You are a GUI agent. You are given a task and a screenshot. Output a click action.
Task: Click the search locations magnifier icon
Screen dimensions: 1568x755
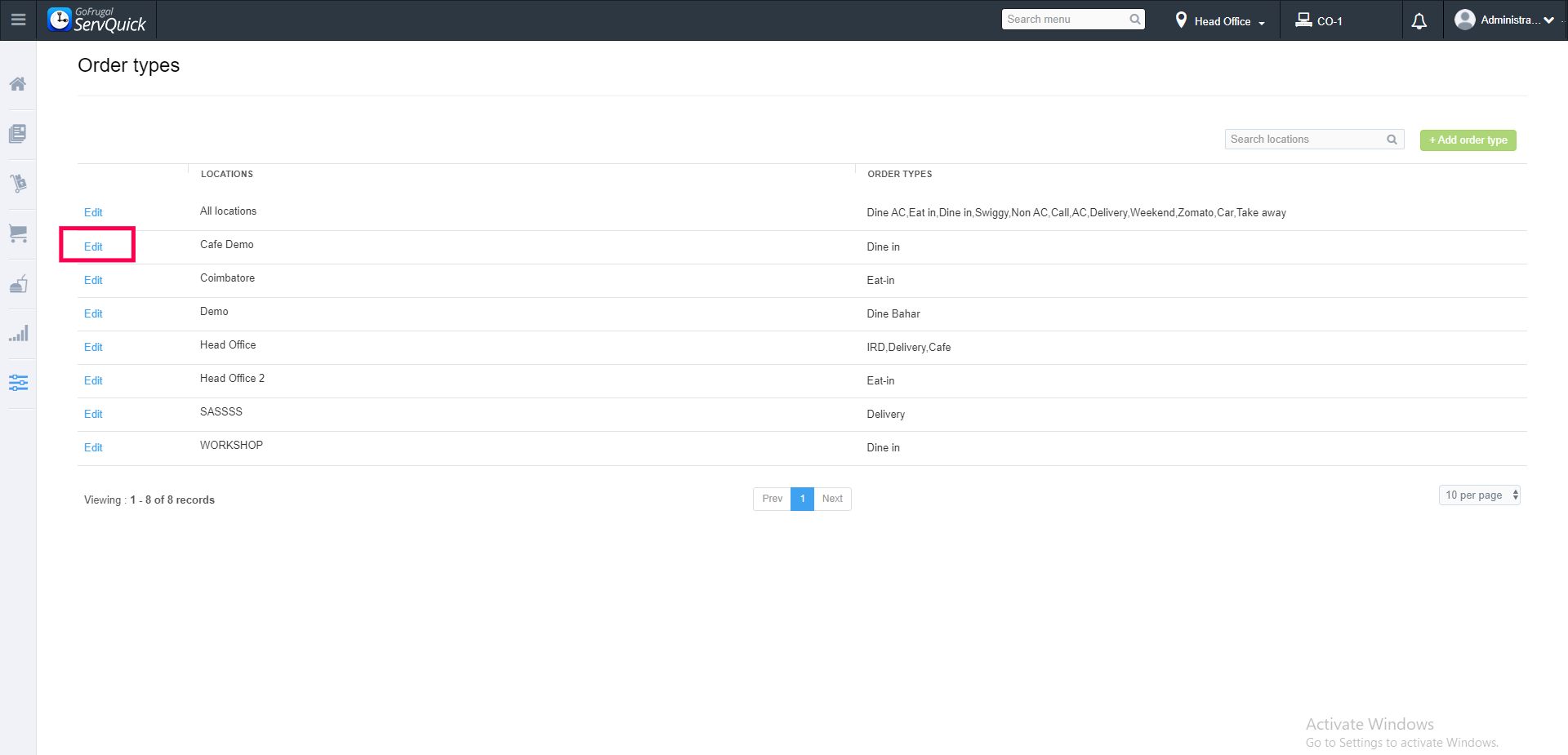(x=1392, y=140)
